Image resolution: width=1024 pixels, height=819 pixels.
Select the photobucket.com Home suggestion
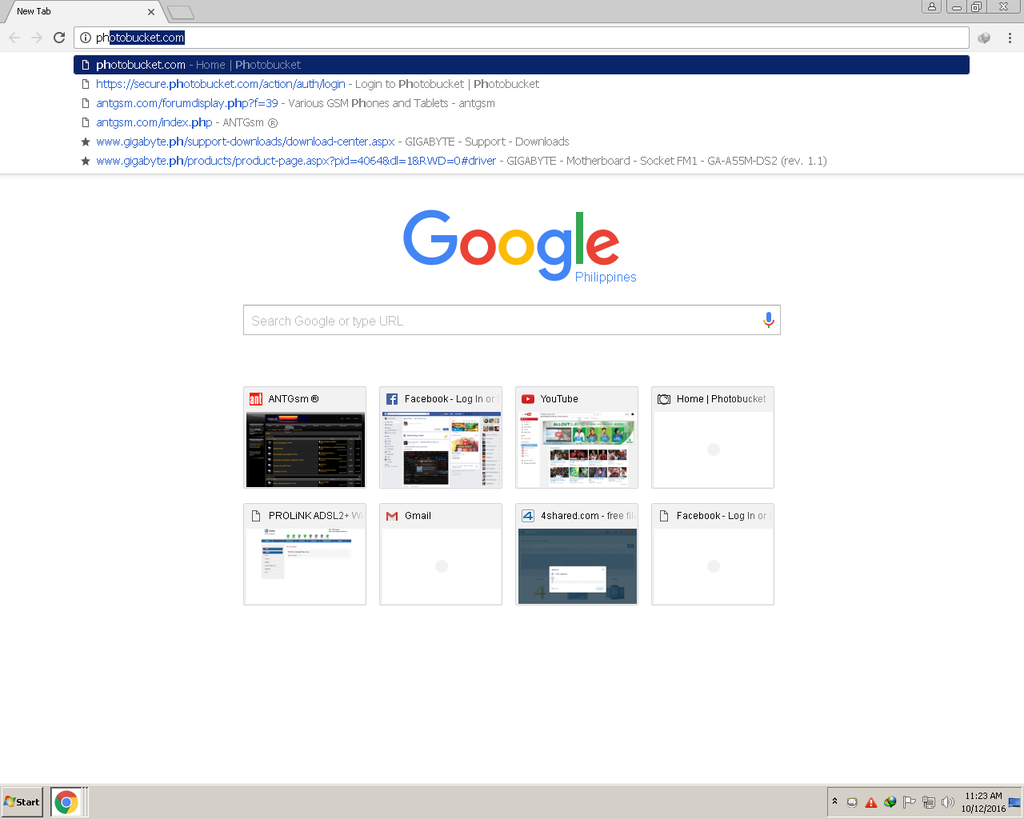click(x=198, y=65)
